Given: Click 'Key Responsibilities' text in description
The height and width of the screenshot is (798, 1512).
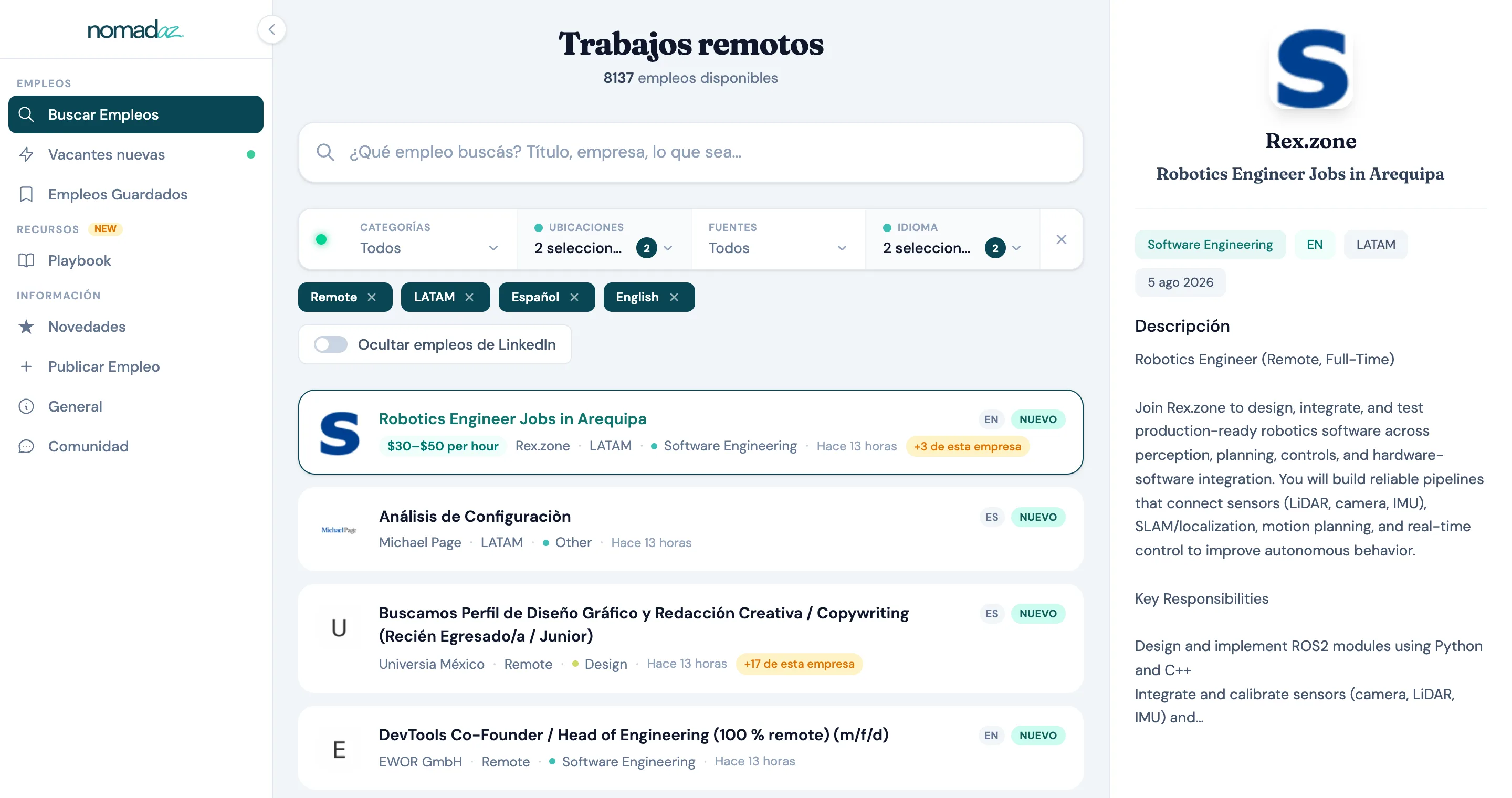Looking at the screenshot, I should (1202, 598).
